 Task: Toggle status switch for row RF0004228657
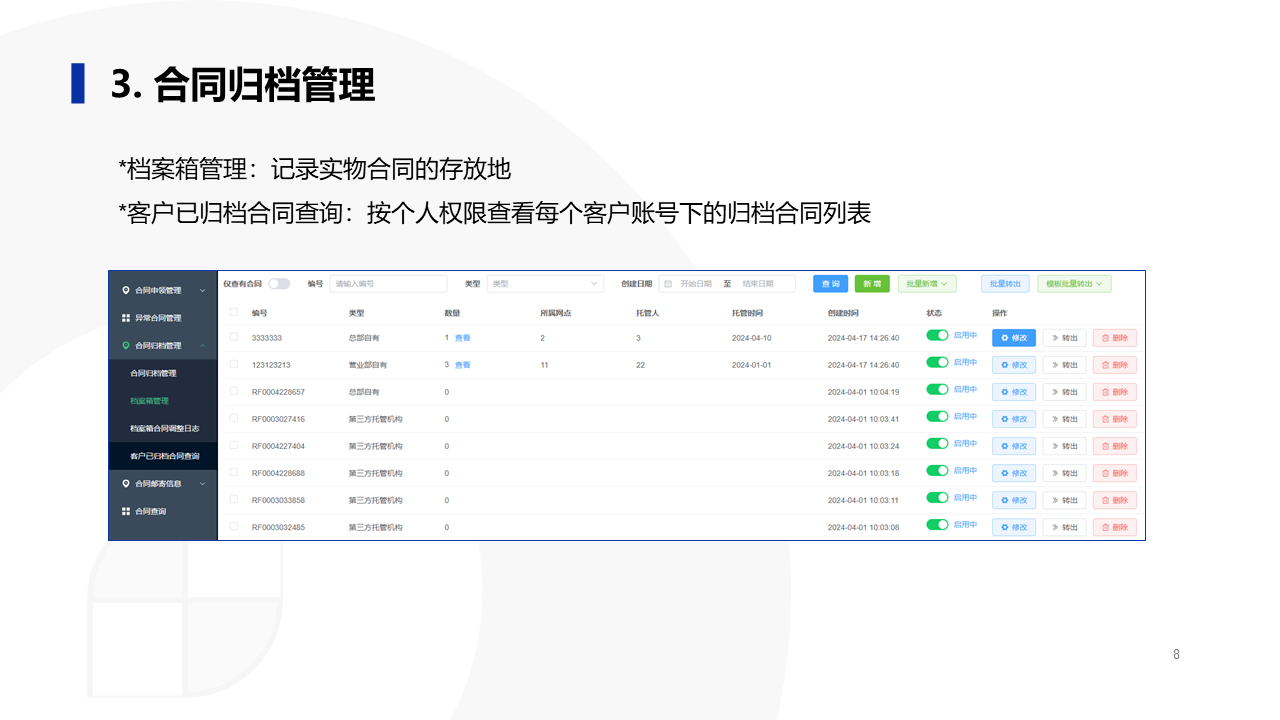coord(937,390)
